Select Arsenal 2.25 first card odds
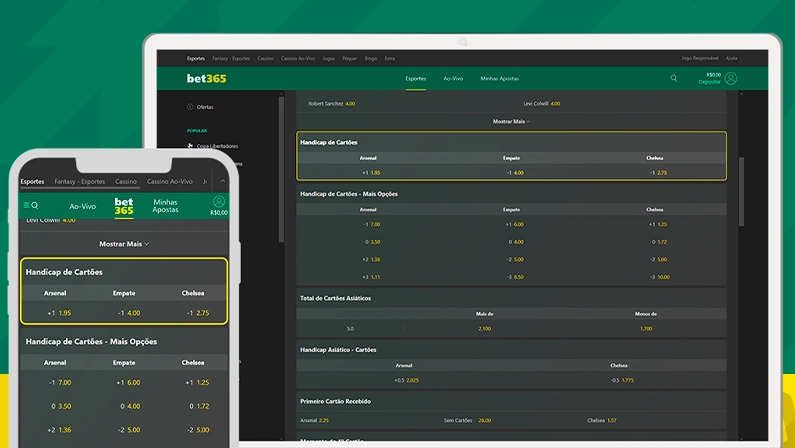Viewport: 795px width, 448px height. pos(314,420)
